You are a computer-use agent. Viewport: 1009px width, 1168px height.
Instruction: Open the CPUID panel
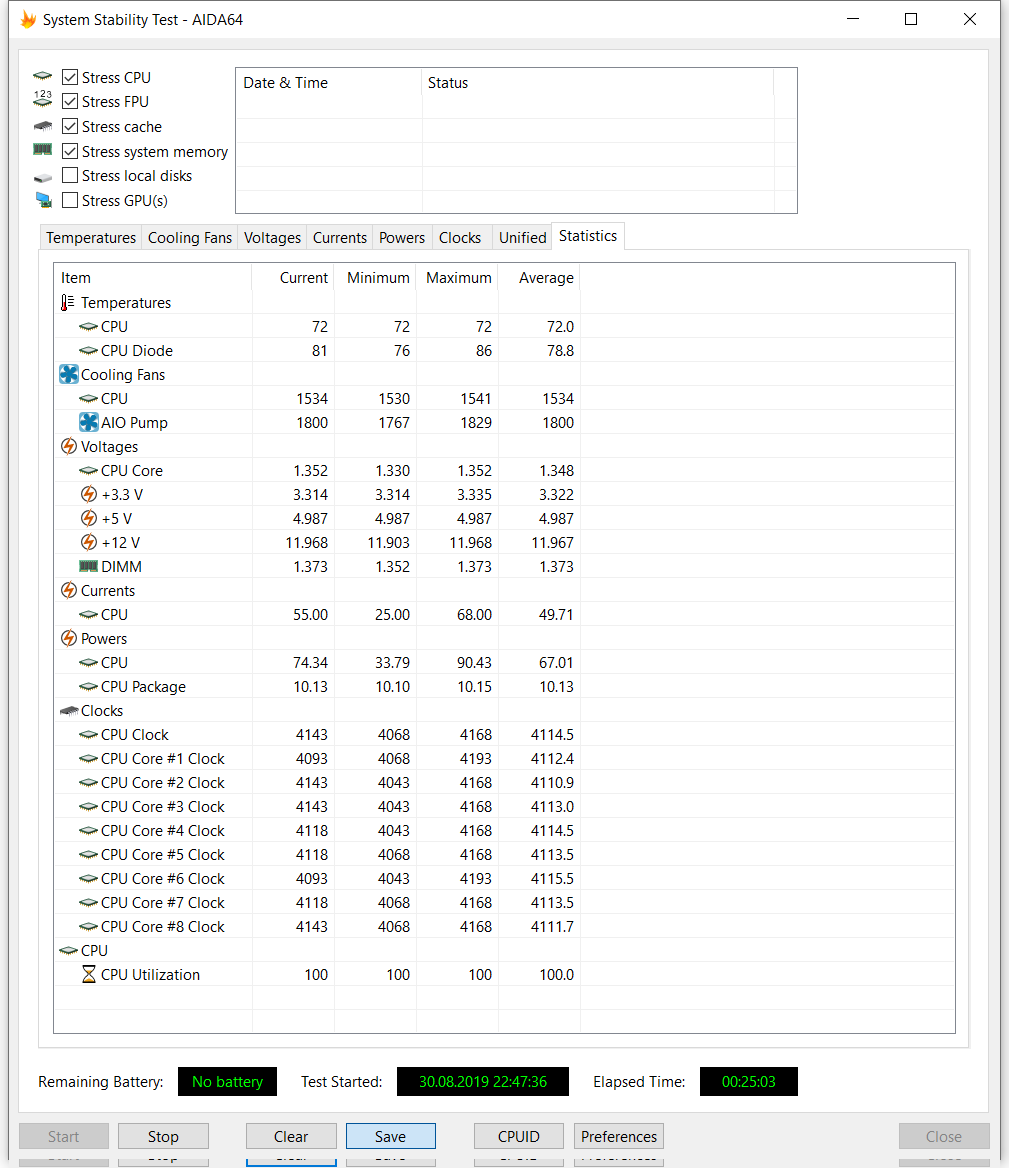click(519, 1137)
